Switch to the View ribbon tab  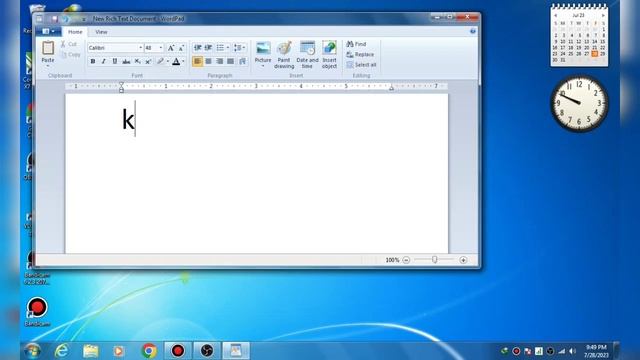pos(101,32)
